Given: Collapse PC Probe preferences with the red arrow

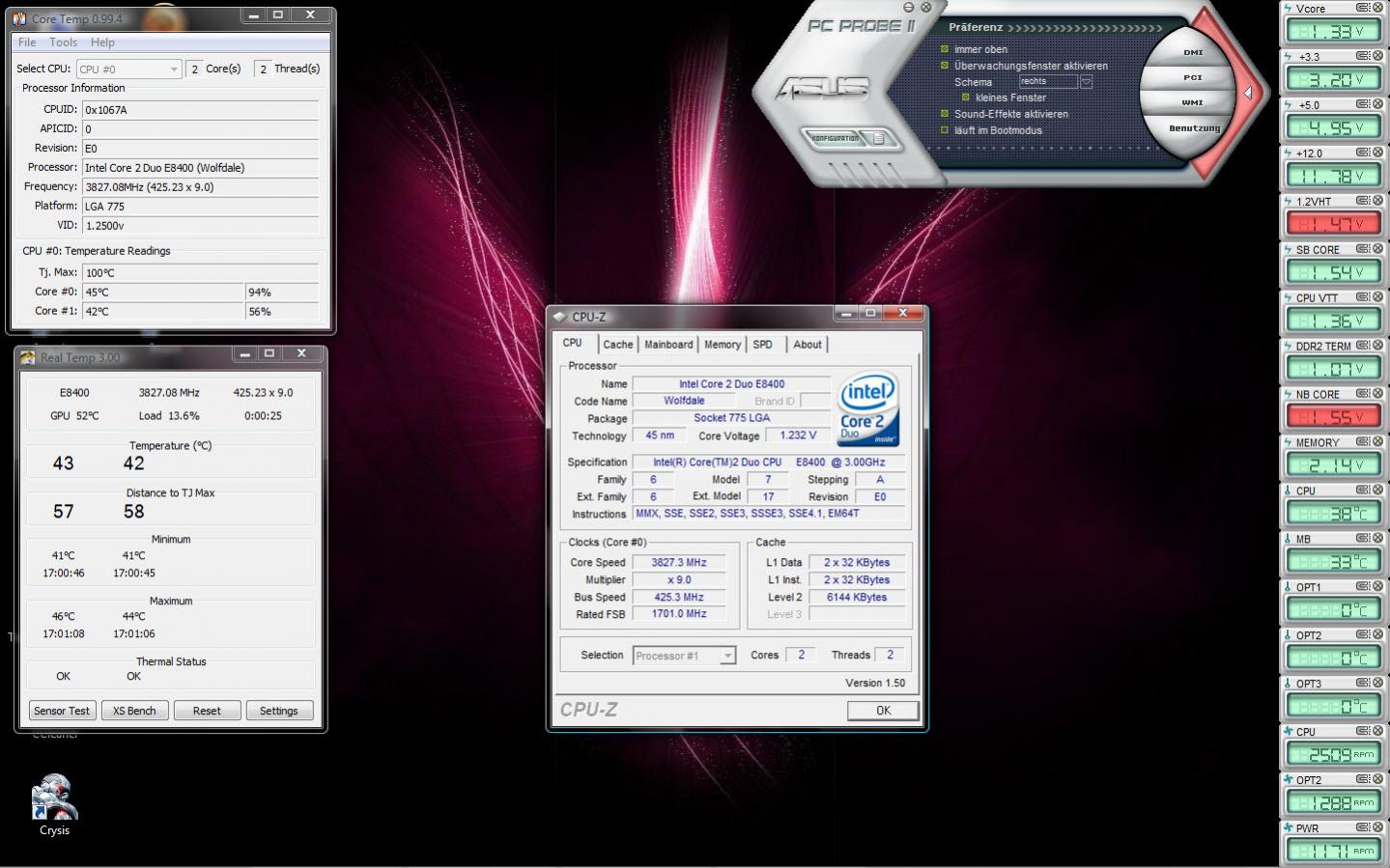Looking at the screenshot, I should [1247, 93].
